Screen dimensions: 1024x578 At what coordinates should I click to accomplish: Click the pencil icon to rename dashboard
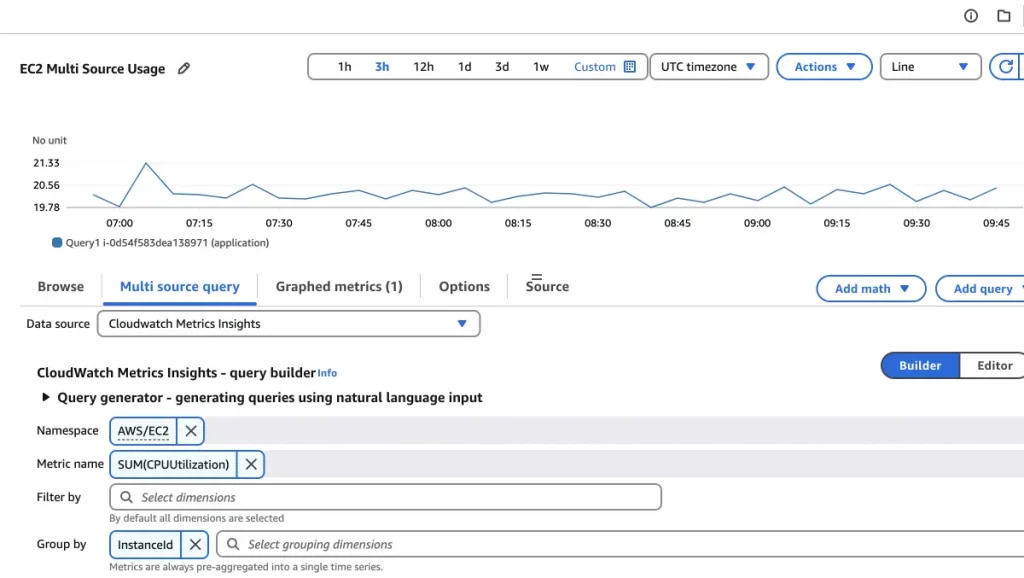[183, 69]
